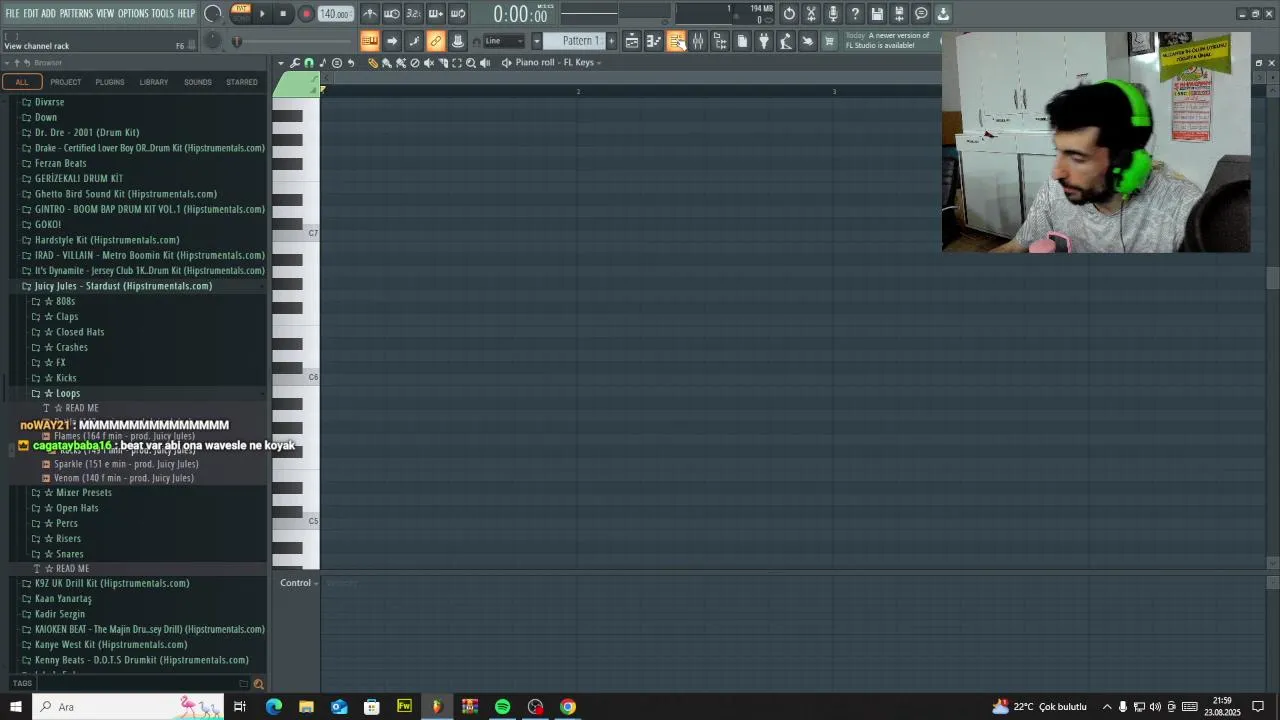Open Spotify from the Windows taskbar

(502, 707)
